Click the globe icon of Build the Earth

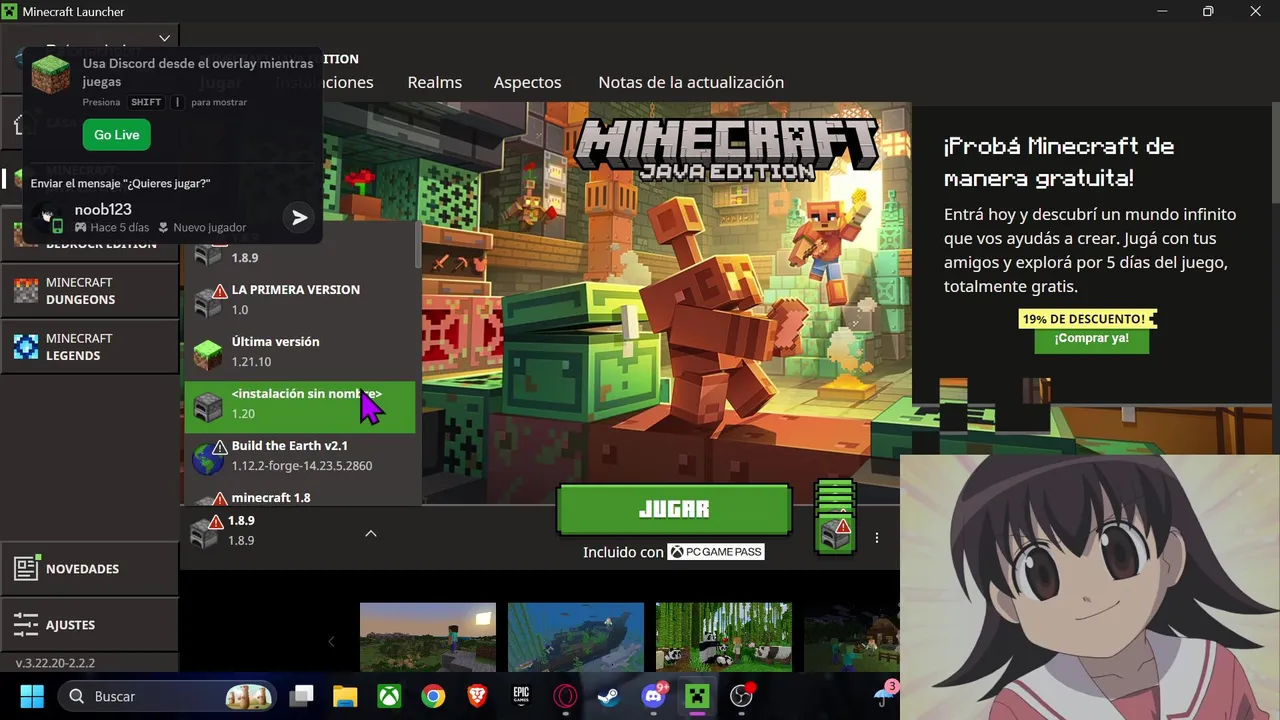[207, 459]
